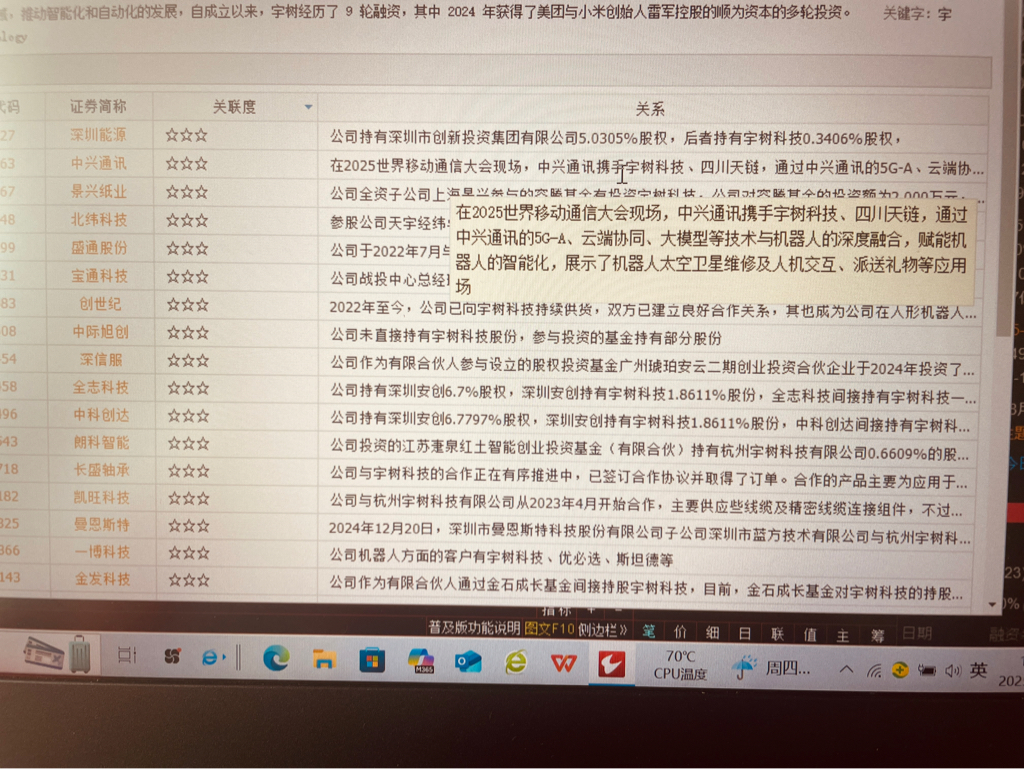The height and width of the screenshot is (769, 1024).
Task: Click the 关系 column header
Action: click(x=650, y=109)
